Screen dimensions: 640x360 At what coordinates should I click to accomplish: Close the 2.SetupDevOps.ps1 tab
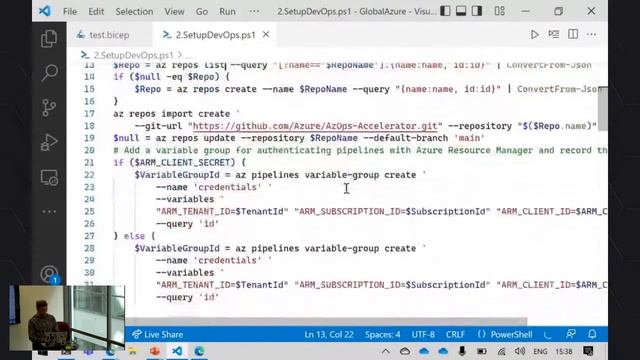pos(266,35)
